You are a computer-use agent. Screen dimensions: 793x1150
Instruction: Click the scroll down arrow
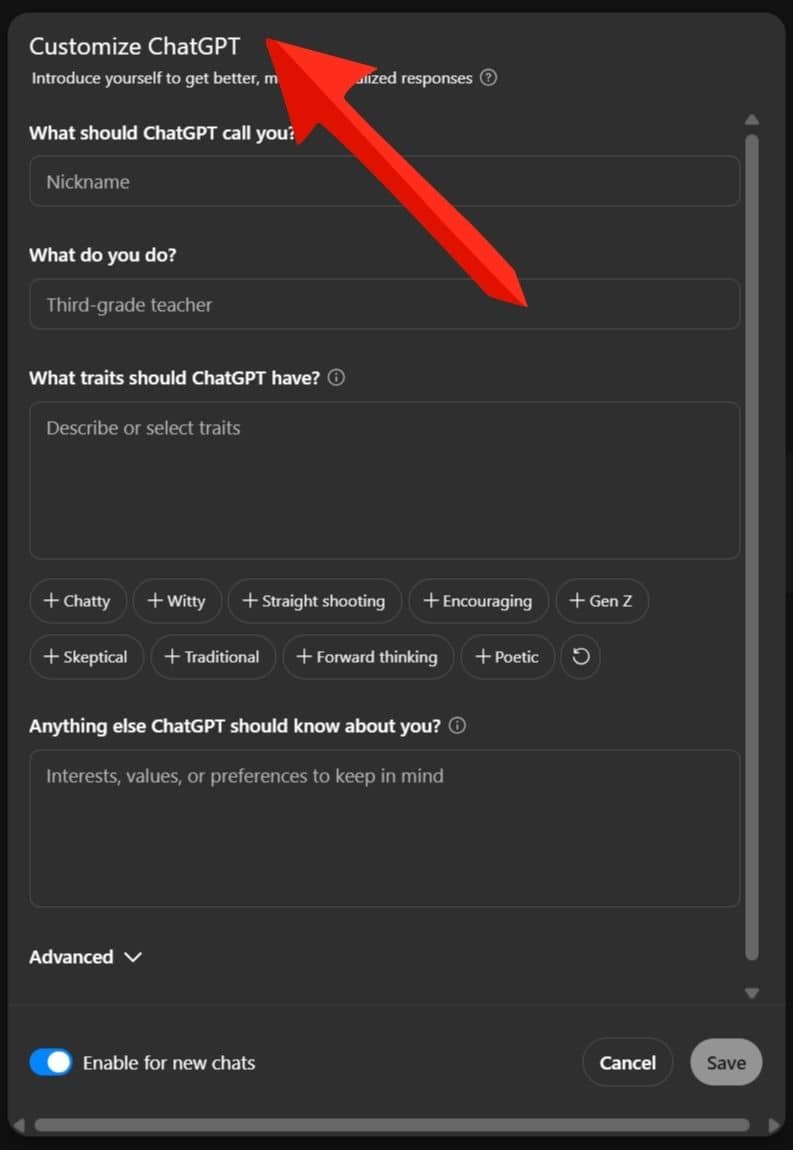(751, 992)
